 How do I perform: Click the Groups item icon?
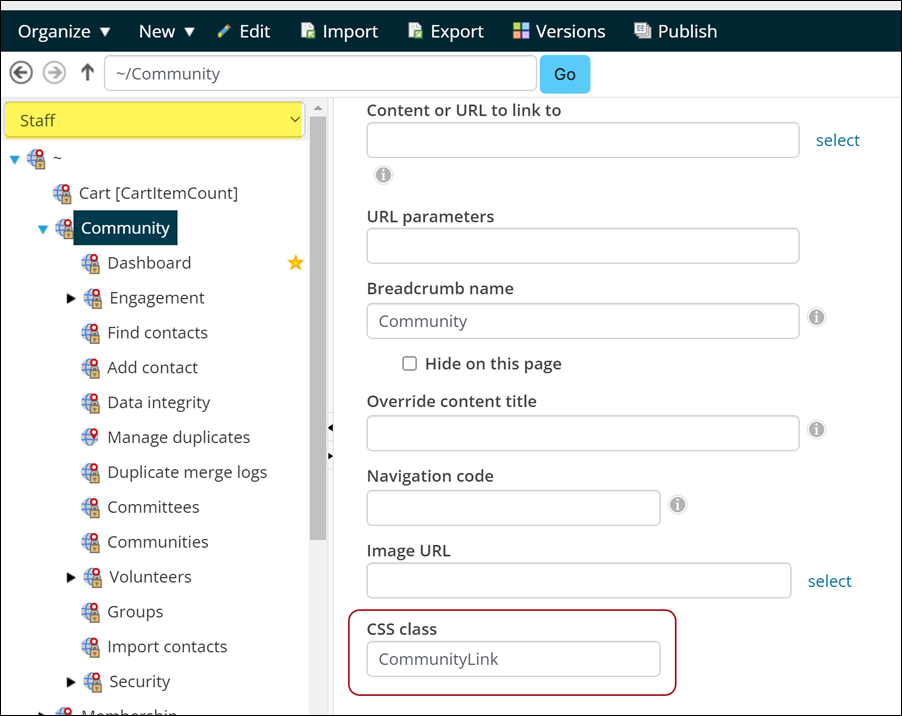point(90,612)
